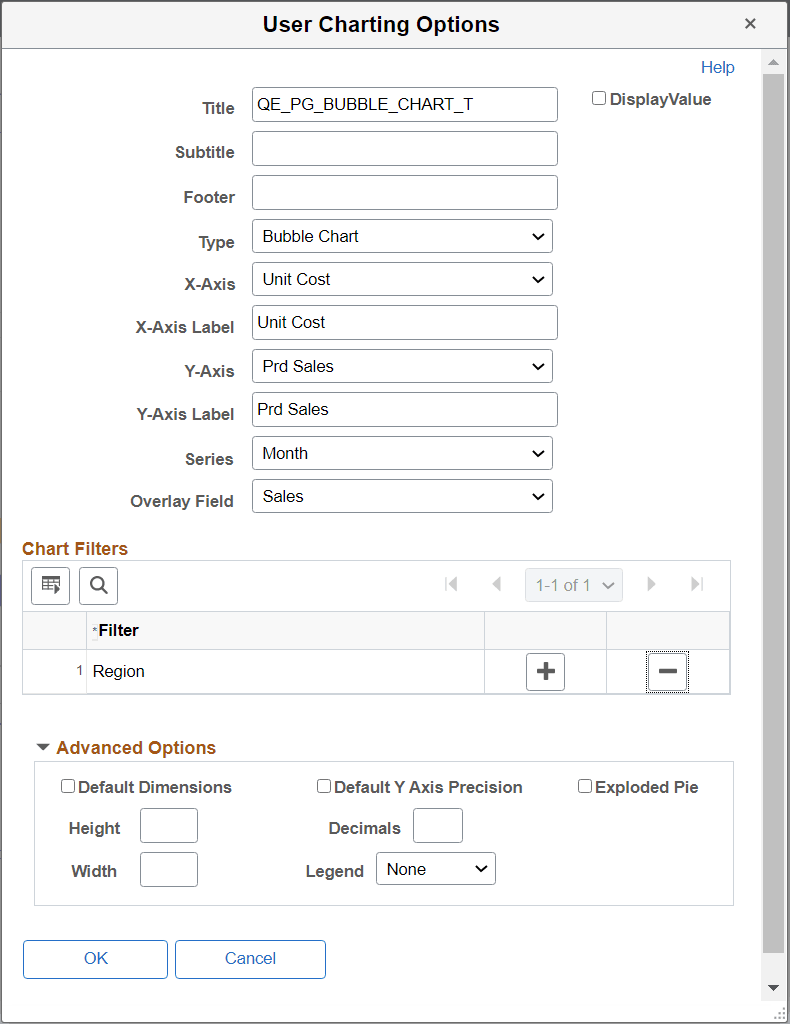Open the Help link
This screenshot has width=790, height=1024.
click(x=717, y=67)
